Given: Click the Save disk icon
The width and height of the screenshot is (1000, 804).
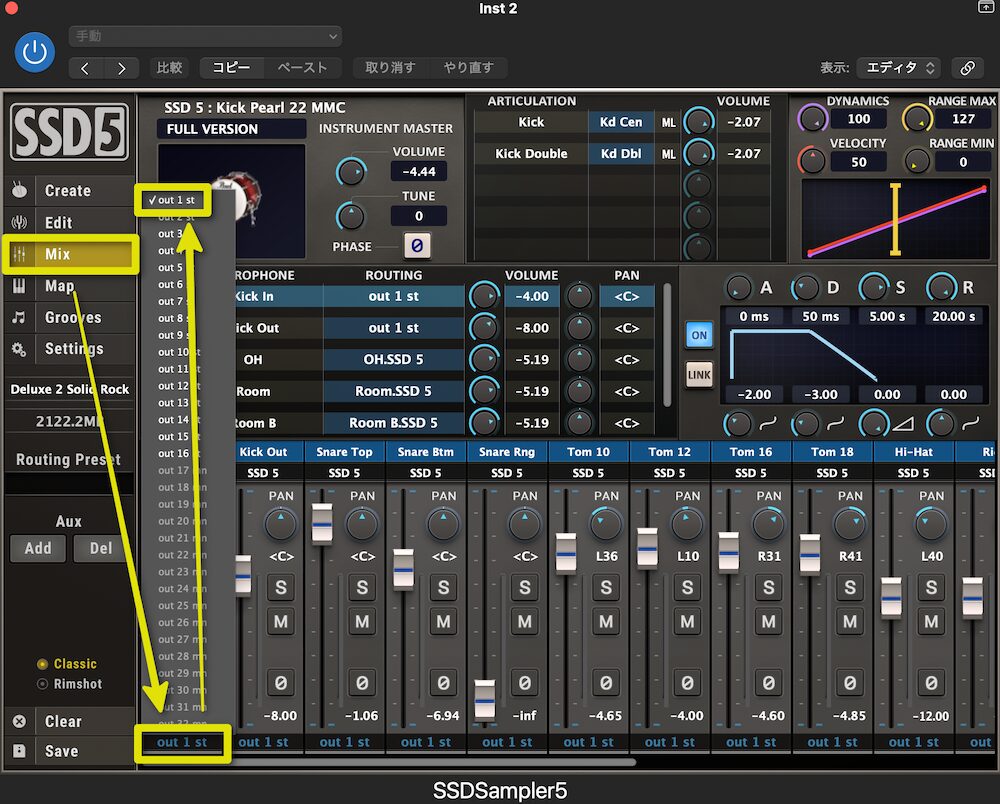Looking at the screenshot, I should pos(21,751).
